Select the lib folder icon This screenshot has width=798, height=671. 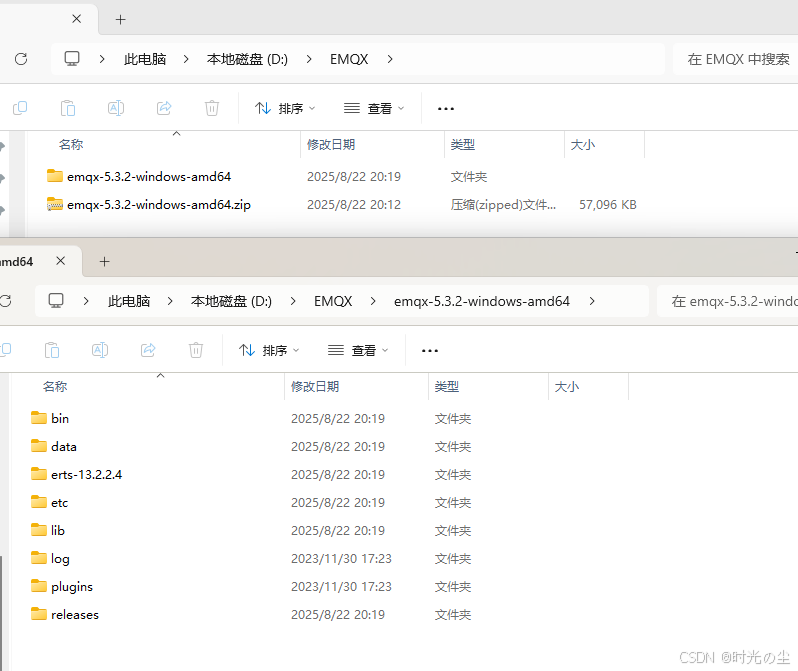pos(39,530)
